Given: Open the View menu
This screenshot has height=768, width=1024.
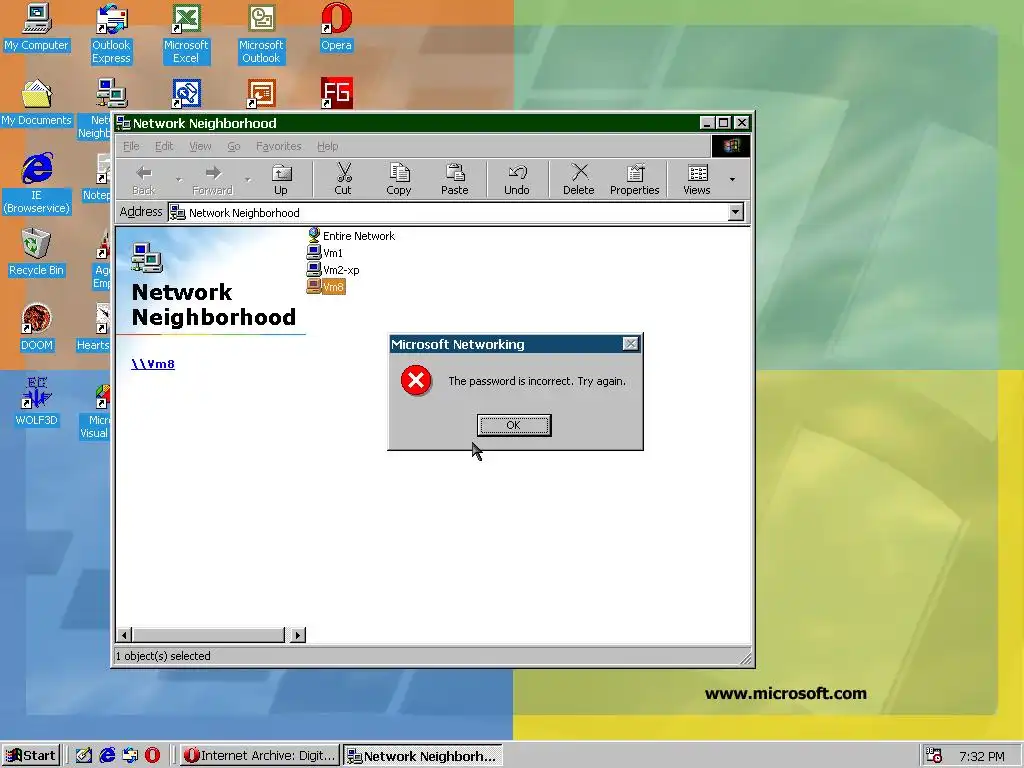Looking at the screenshot, I should [200, 146].
